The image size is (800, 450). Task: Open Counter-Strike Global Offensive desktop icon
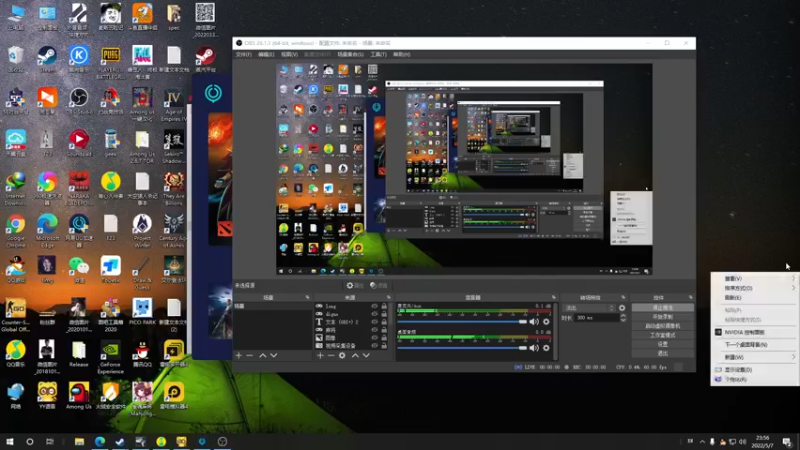[15, 315]
